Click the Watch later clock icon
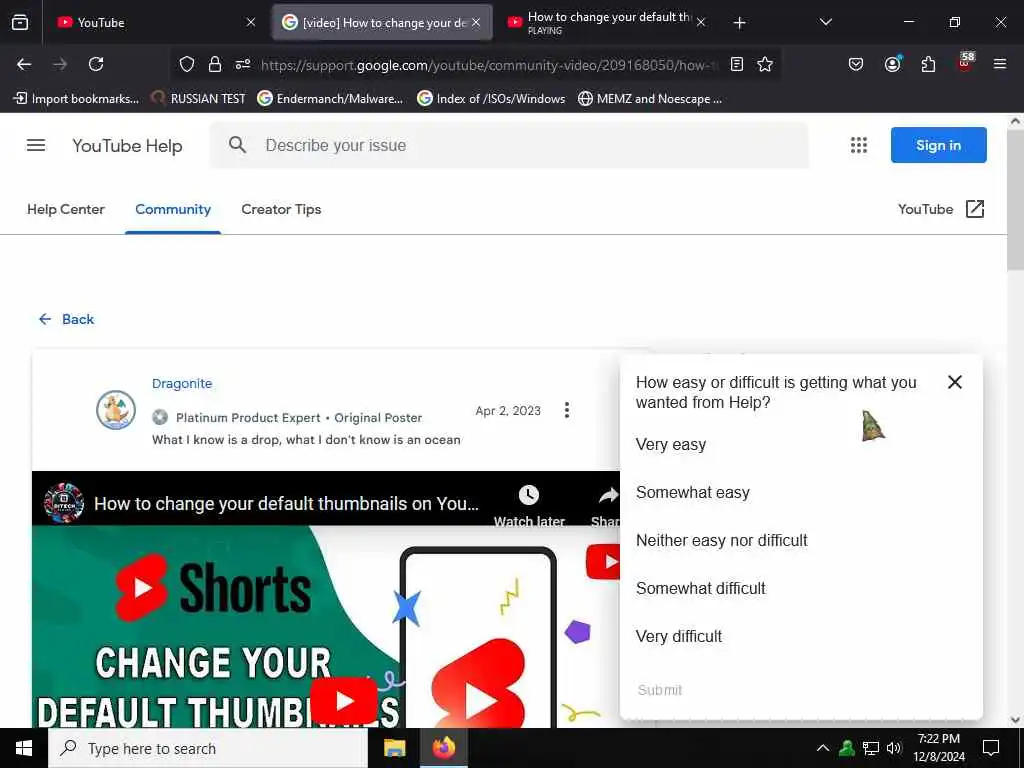Viewport: 1024px width, 768px height. pos(529,495)
